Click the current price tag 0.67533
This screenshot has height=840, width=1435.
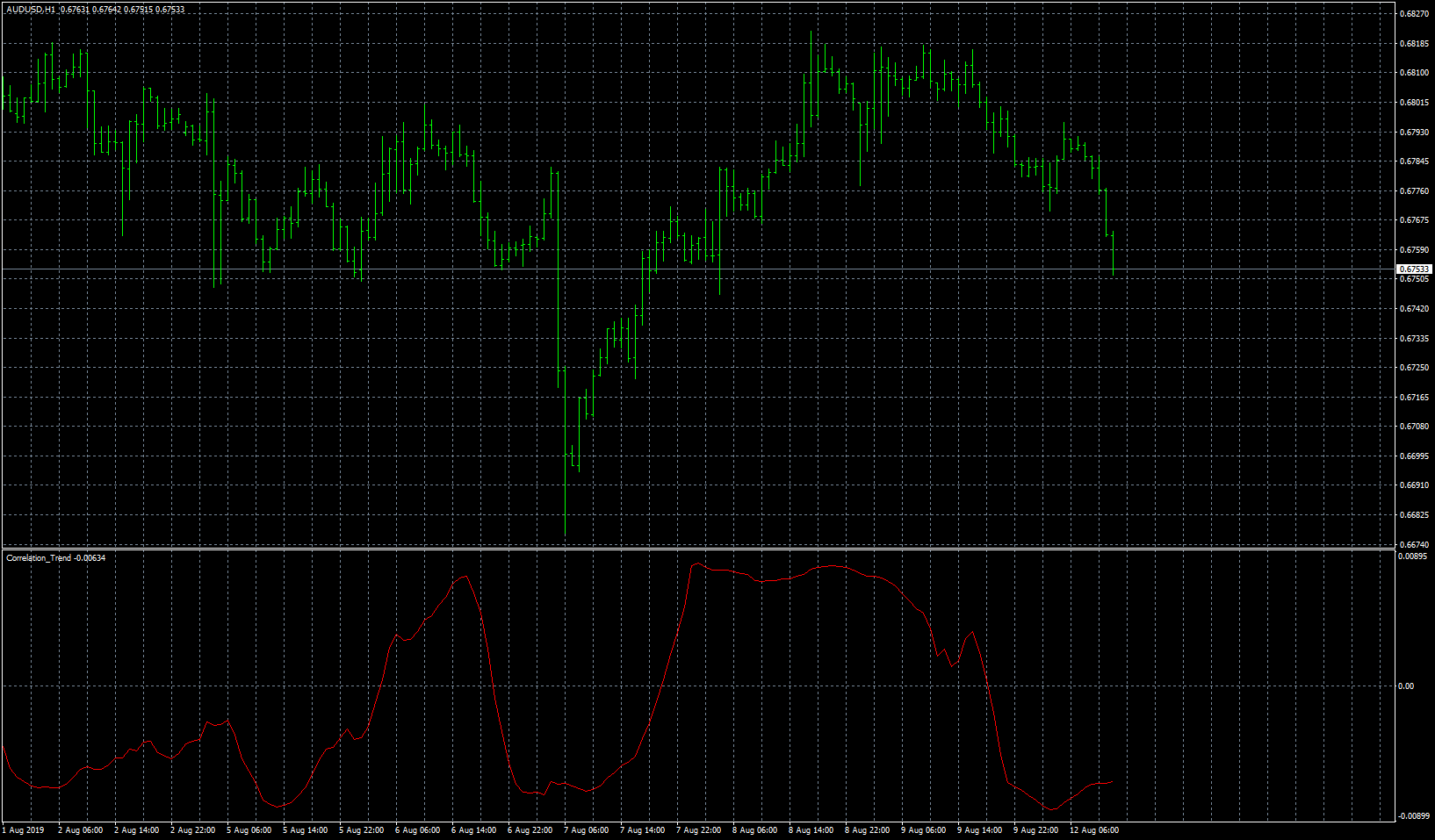click(1414, 269)
